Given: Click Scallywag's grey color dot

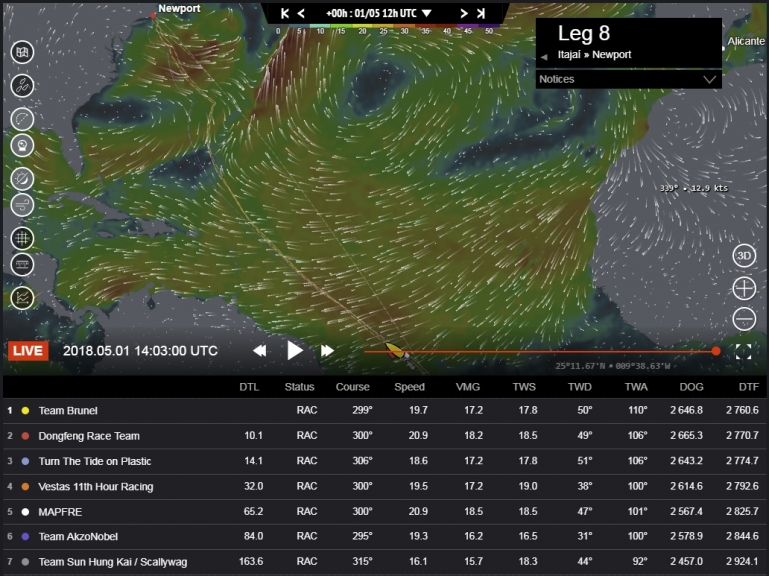Looking at the screenshot, I should click(26, 562).
